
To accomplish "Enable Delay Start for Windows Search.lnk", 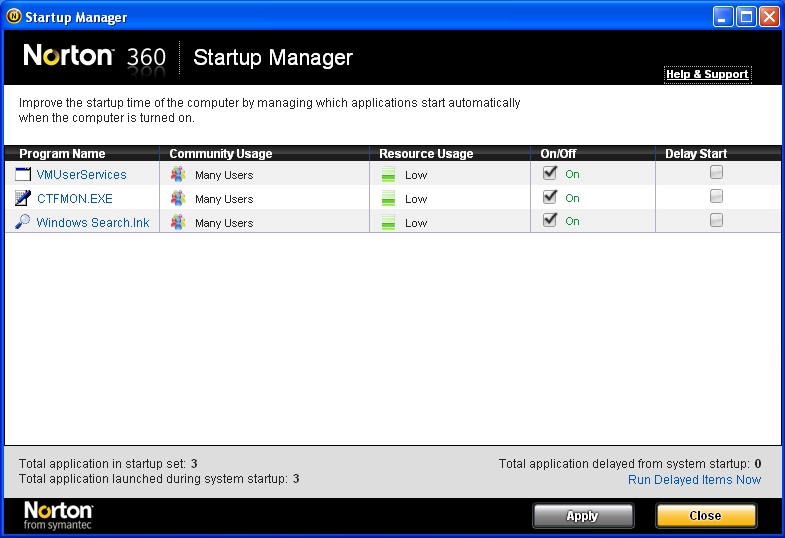I will (x=716, y=220).
